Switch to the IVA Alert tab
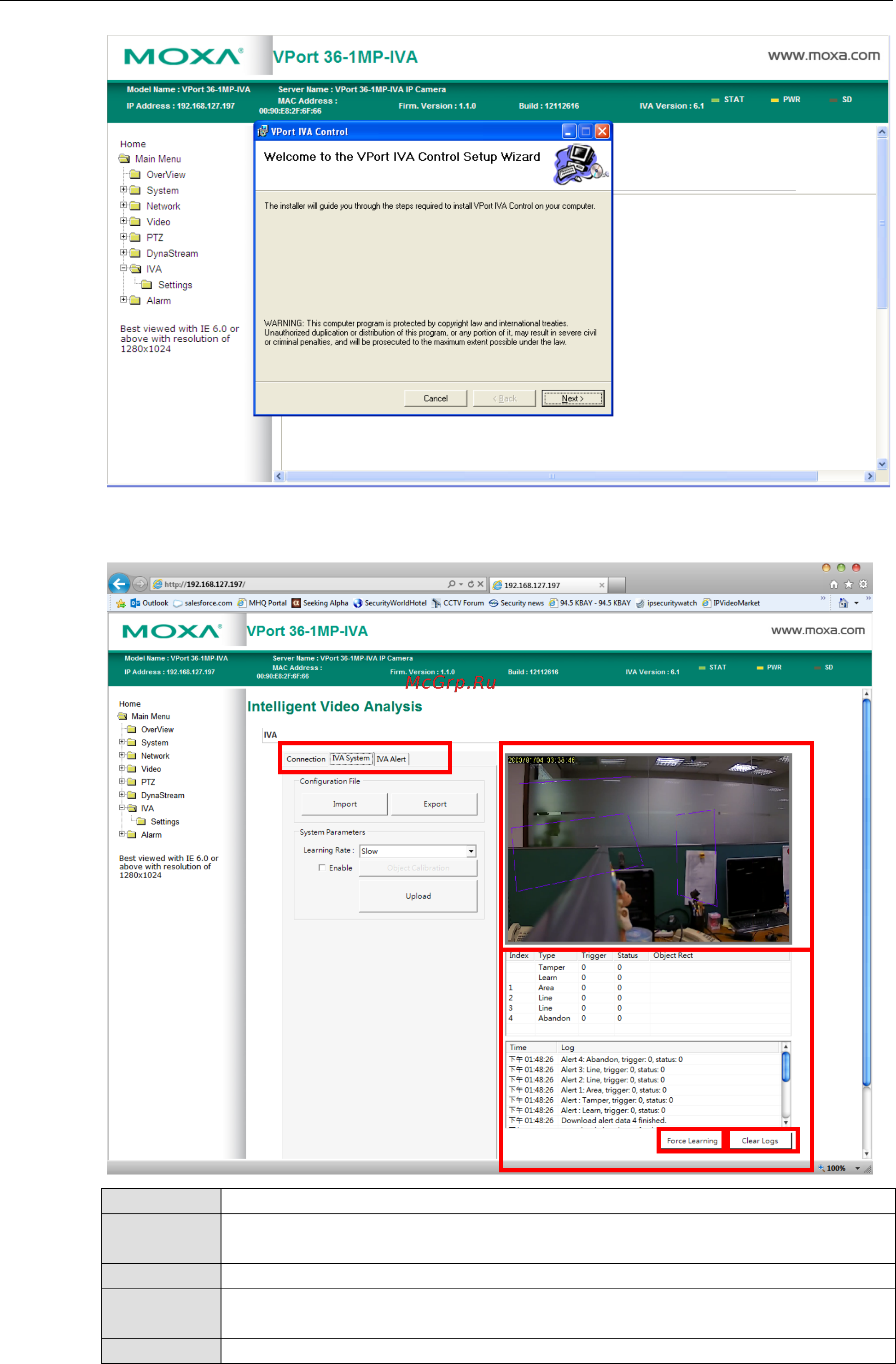The image size is (896, 1364). 391,759
